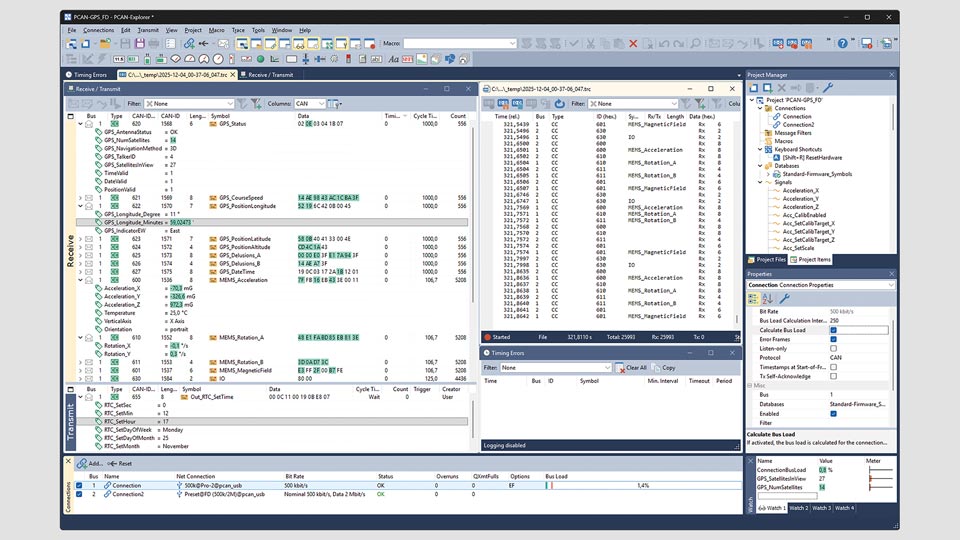
Task: Click the New Connection chain-link toolbar icon
Action: coord(189,43)
